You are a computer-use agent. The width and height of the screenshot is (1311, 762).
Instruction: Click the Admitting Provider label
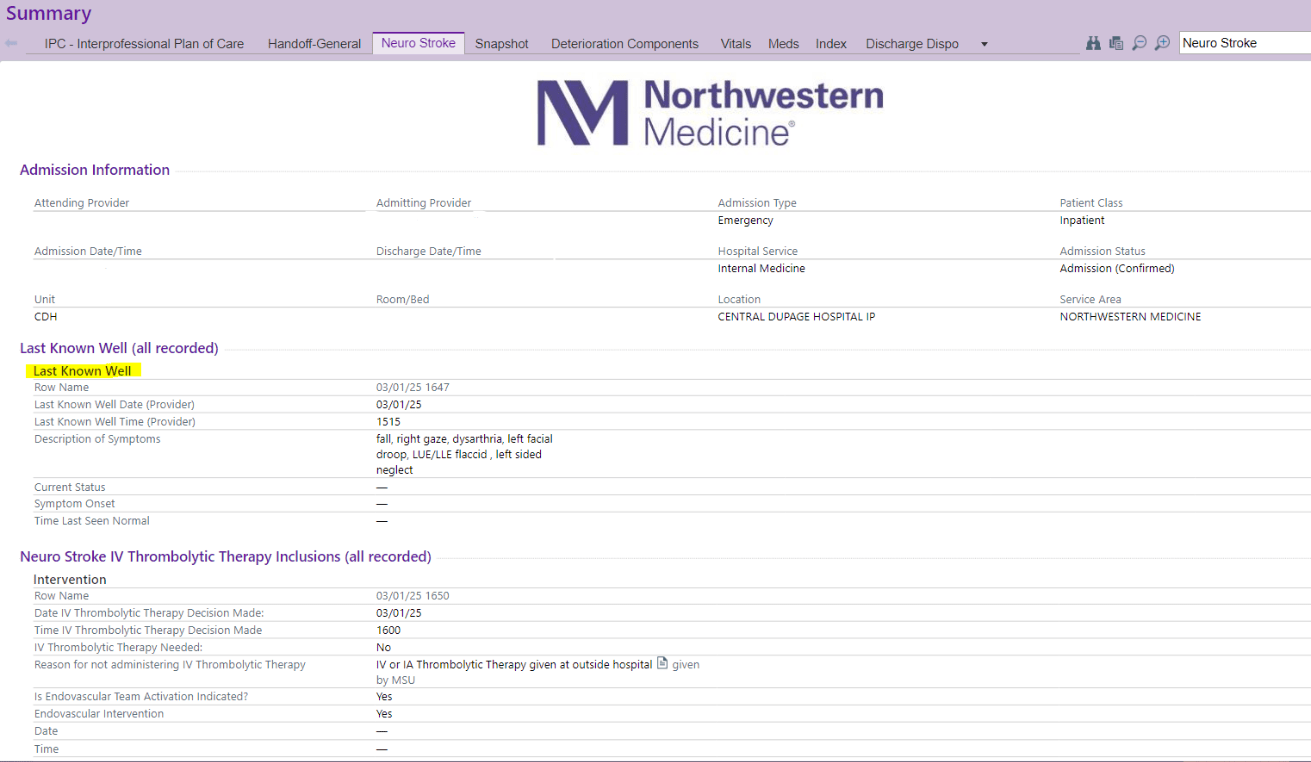424,203
